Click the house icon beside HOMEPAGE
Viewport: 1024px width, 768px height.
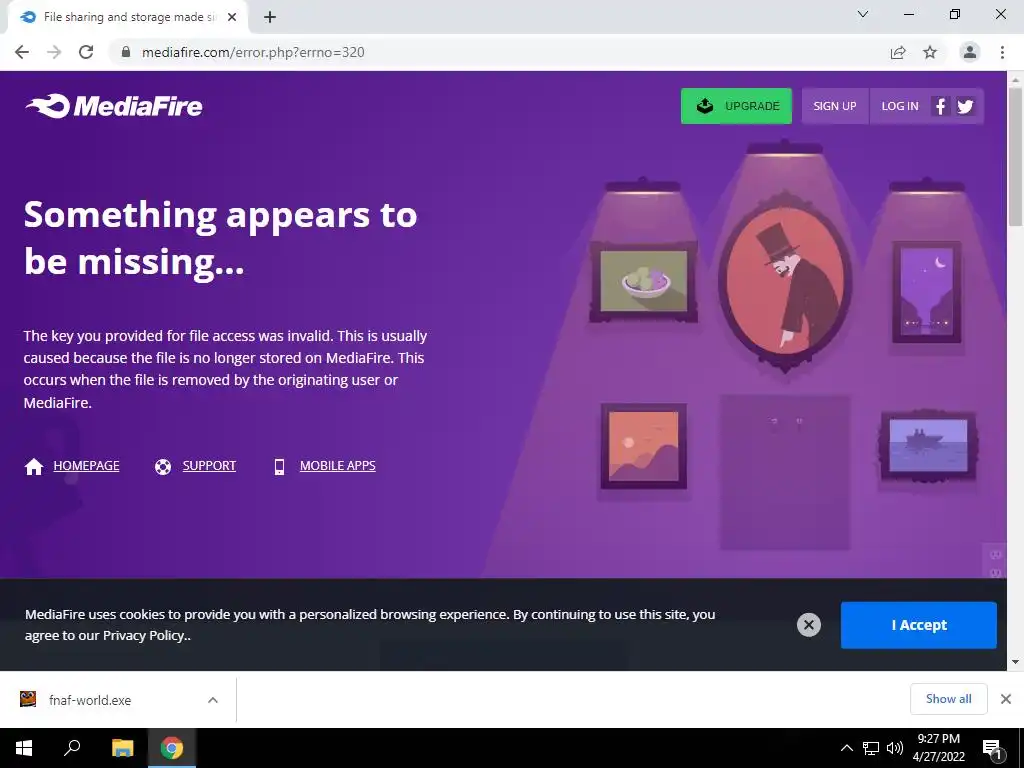34,466
